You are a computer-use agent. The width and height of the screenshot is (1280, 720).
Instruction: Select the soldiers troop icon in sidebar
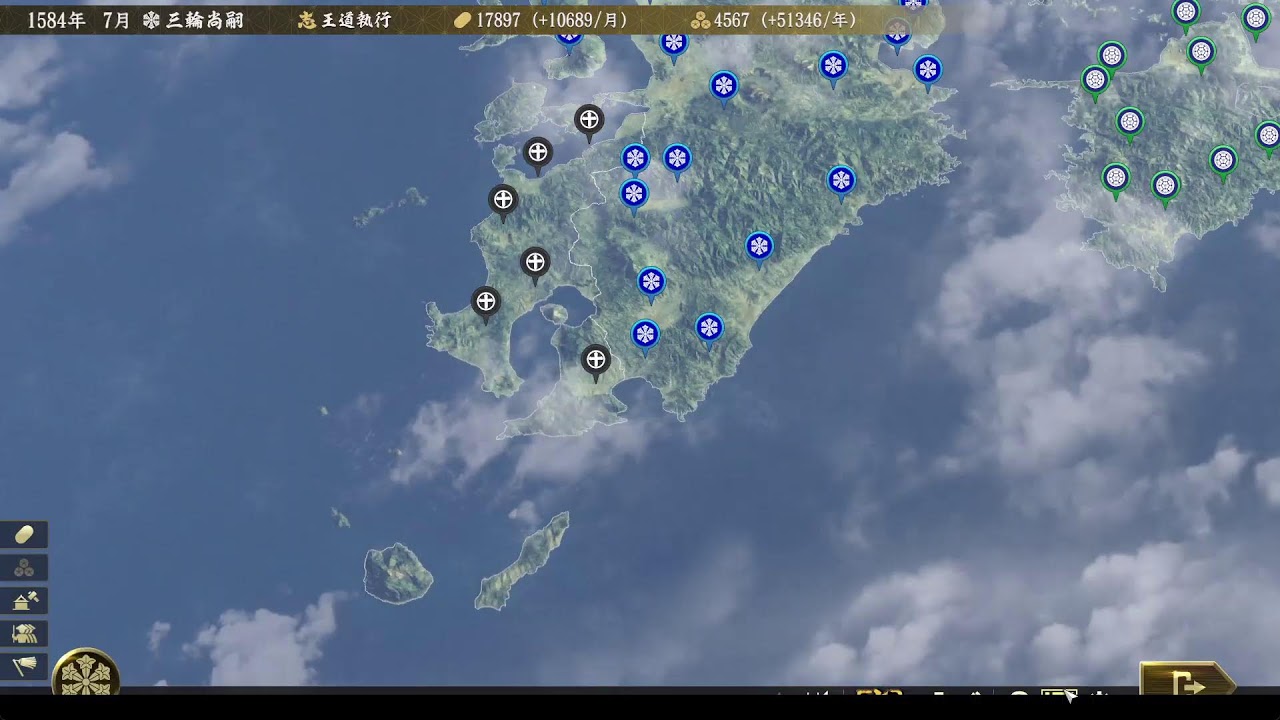(x=24, y=633)
